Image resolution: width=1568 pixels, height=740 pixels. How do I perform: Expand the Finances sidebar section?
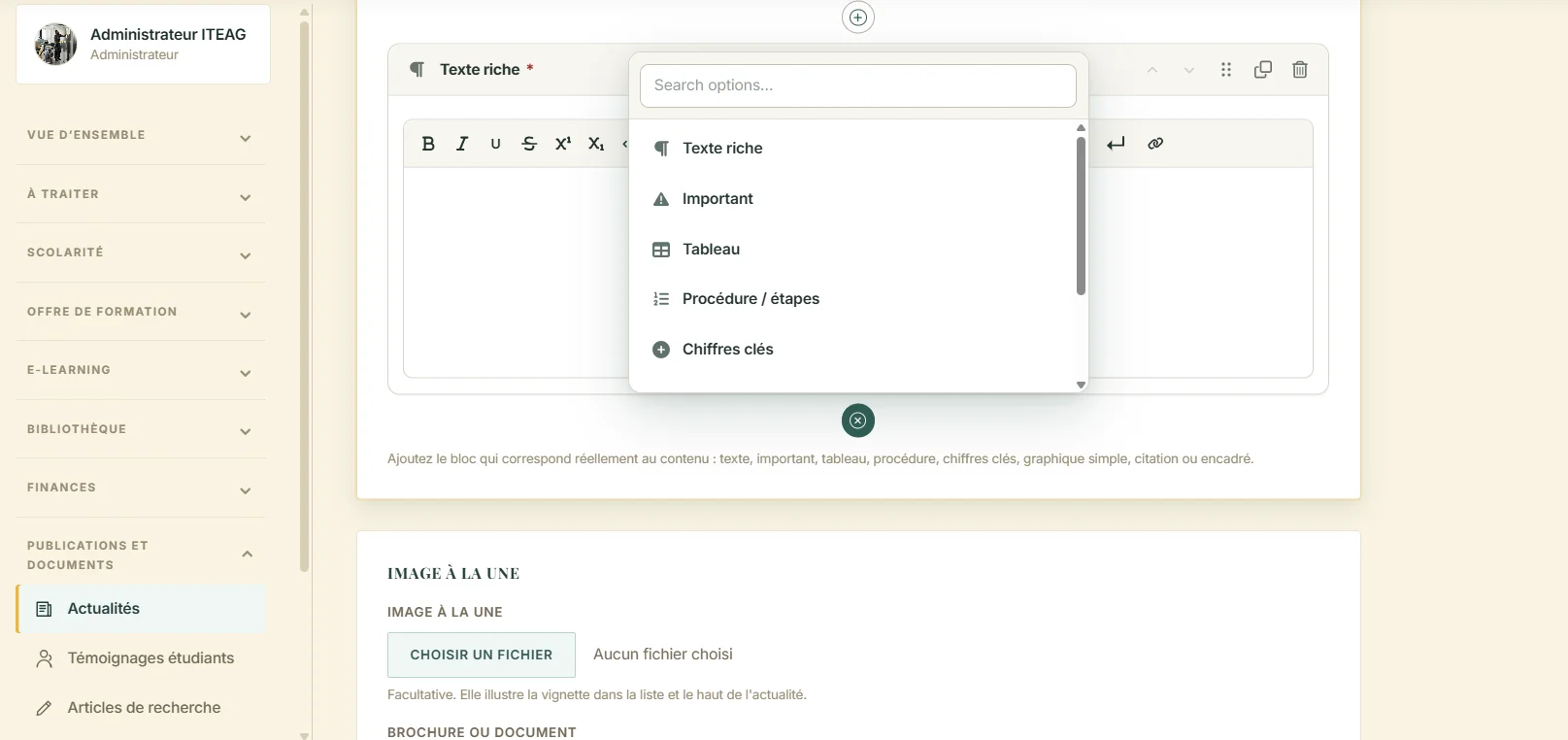pos(141,488)
